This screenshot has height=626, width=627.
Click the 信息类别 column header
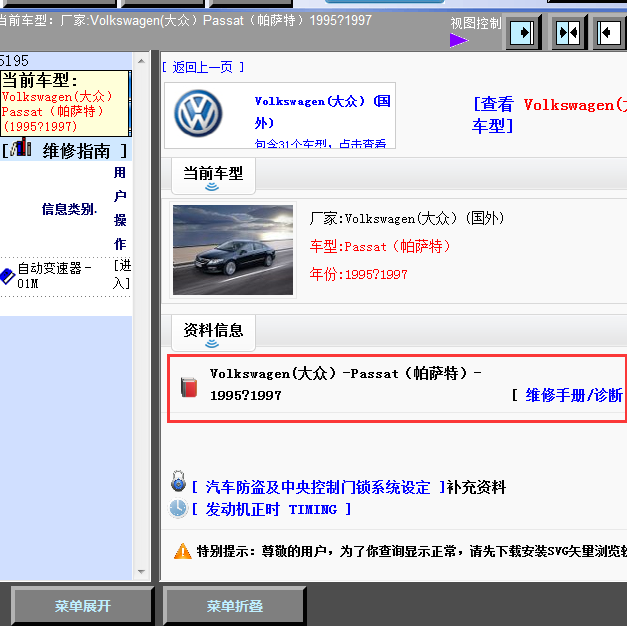point(69,209)
